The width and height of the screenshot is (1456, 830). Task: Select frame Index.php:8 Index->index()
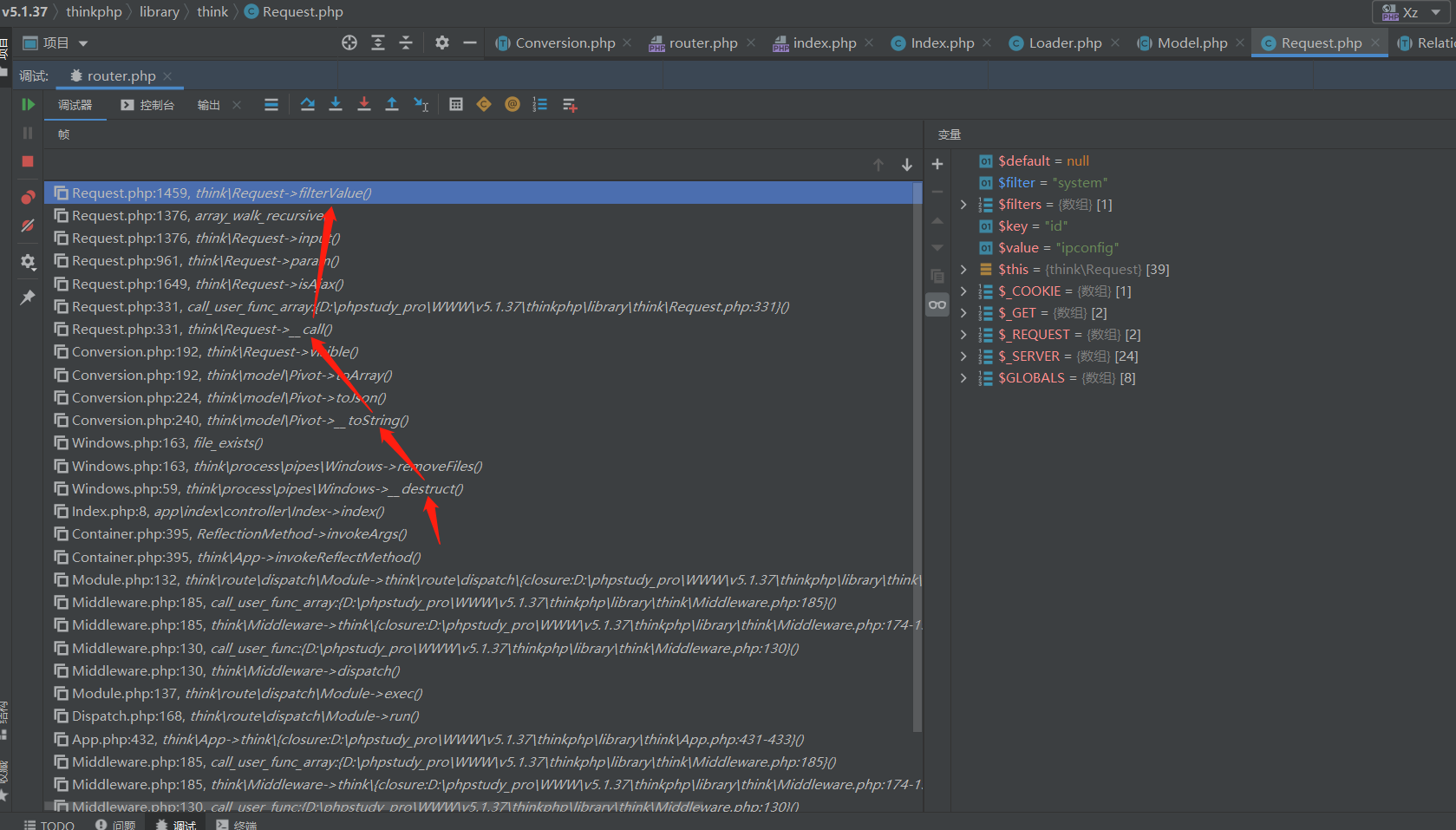[x=482, y=512]
